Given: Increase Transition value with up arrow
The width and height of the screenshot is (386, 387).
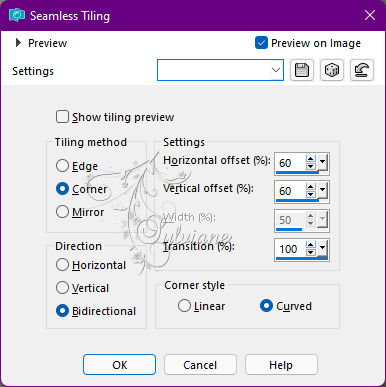Looking at the screenshot, I should 311,245.
